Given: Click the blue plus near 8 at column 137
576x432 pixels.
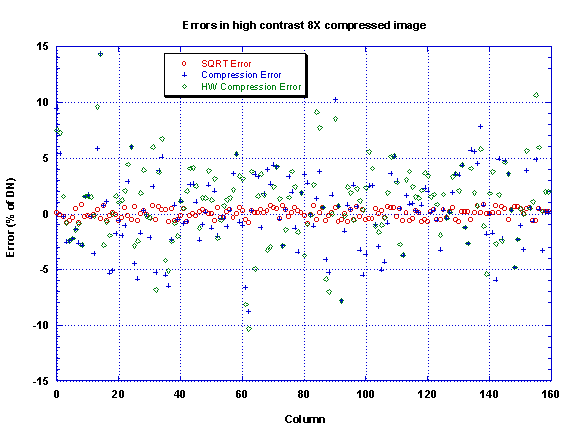Looking at the screenshot, I should [480, 127].
